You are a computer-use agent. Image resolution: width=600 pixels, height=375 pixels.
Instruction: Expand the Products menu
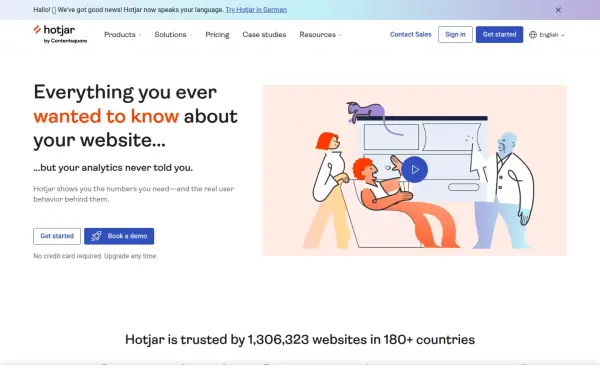click(122, 34)
